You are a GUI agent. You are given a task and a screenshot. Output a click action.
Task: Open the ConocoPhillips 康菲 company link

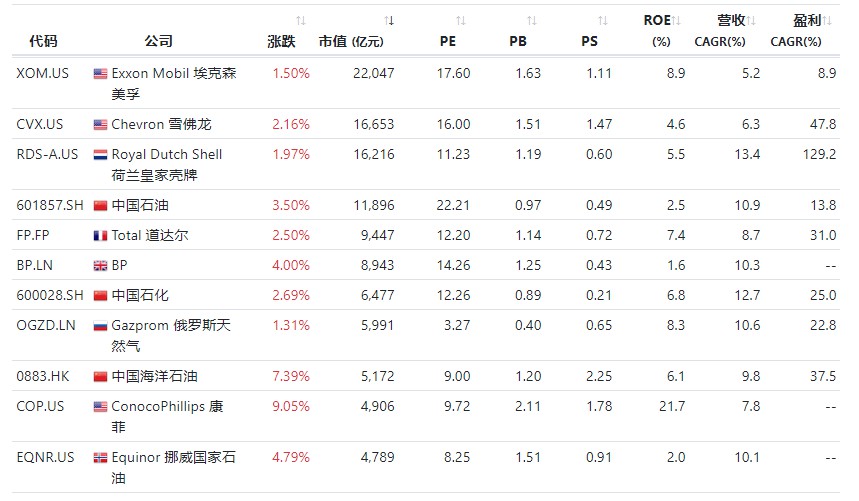click(166, 406)
